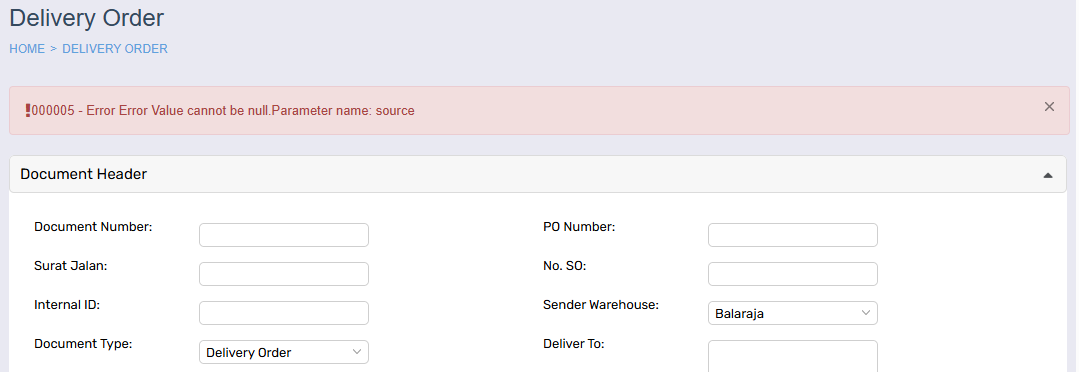Go to HOME in the breadcrumb
This screenshot has width=1079, height=372.
coord(27,49)
